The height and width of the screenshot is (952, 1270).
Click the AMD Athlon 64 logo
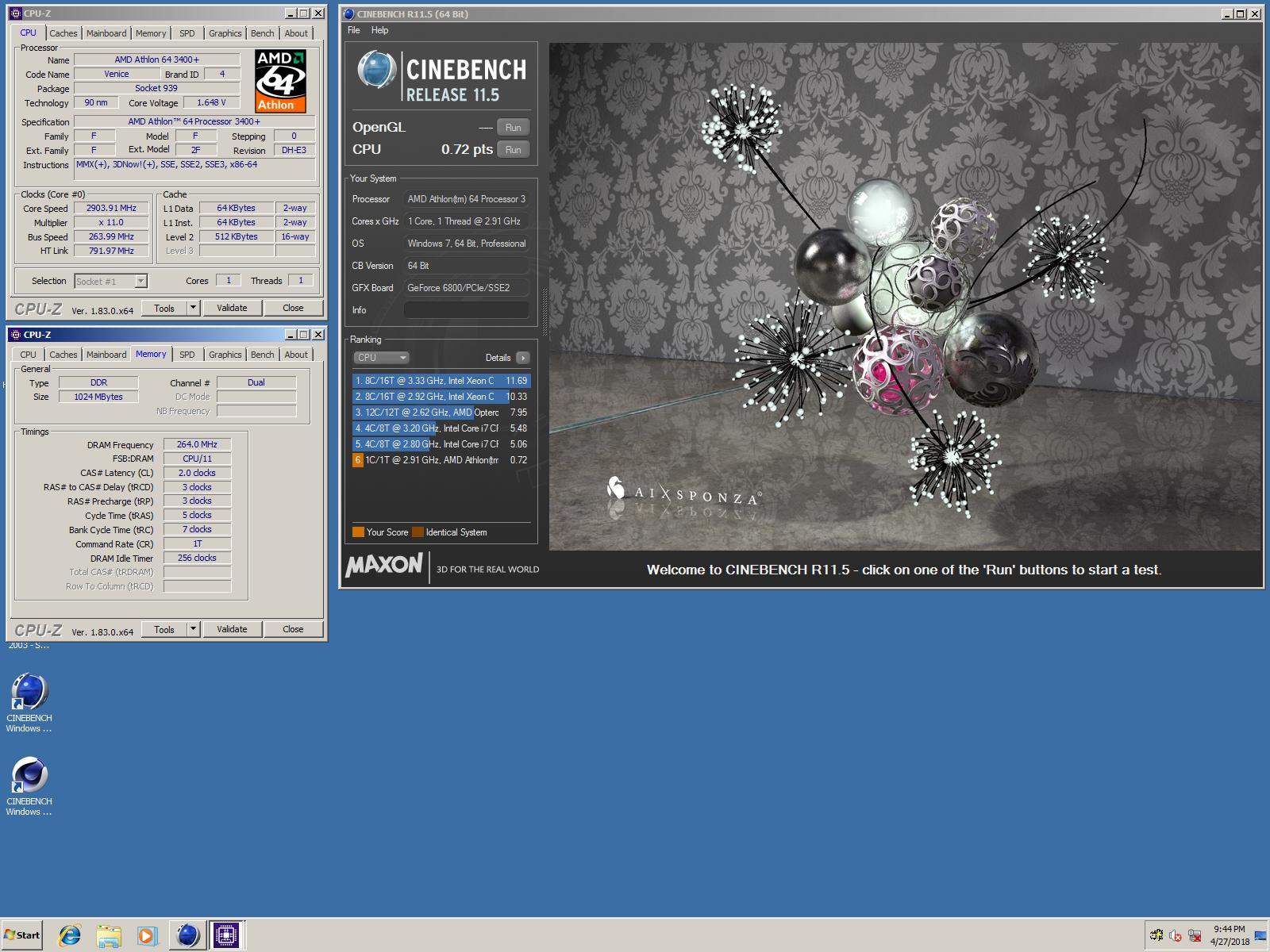click(x=280, y=81)
